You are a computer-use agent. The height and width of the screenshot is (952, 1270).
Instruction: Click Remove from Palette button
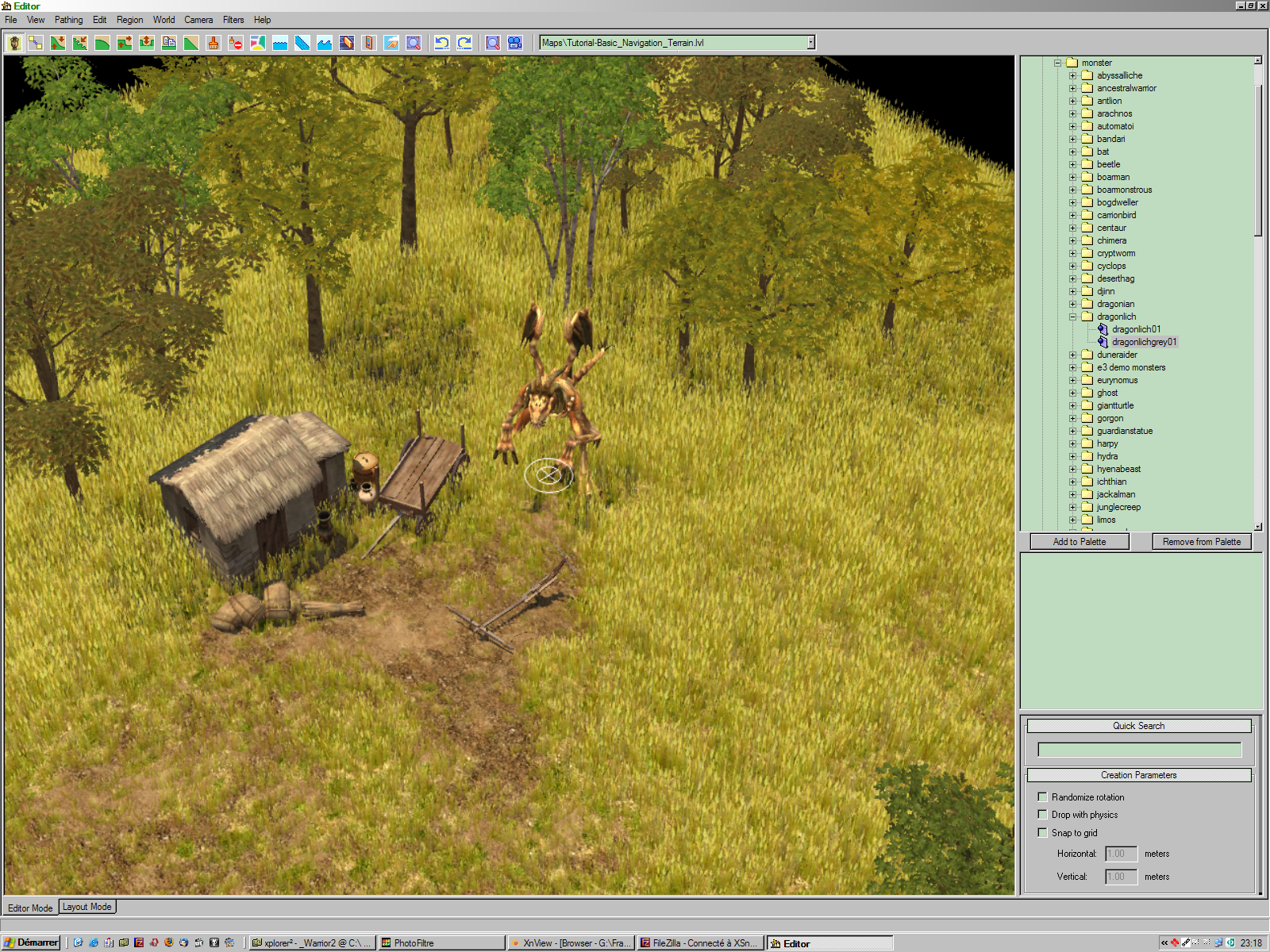[x=1201, y=542]
